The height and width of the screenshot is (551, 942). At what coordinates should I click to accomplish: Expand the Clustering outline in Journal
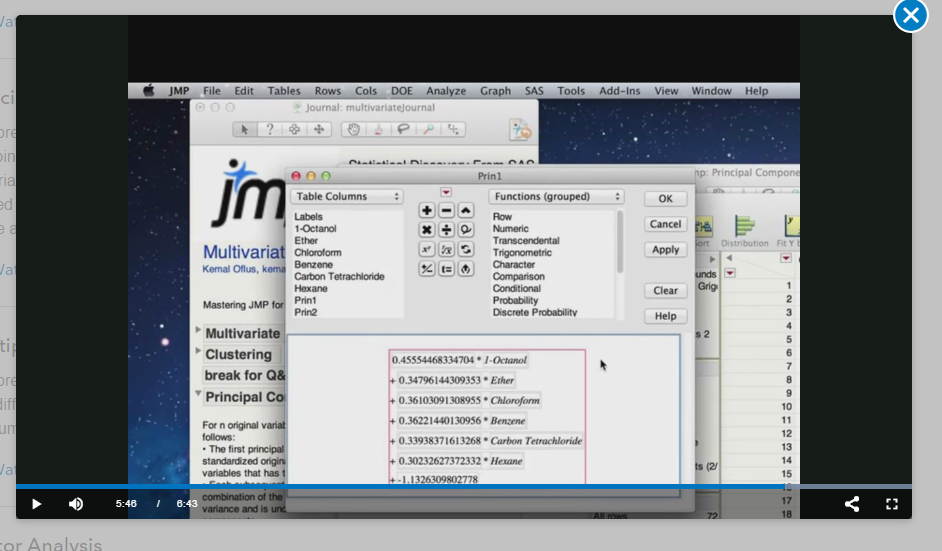(198, 351)
